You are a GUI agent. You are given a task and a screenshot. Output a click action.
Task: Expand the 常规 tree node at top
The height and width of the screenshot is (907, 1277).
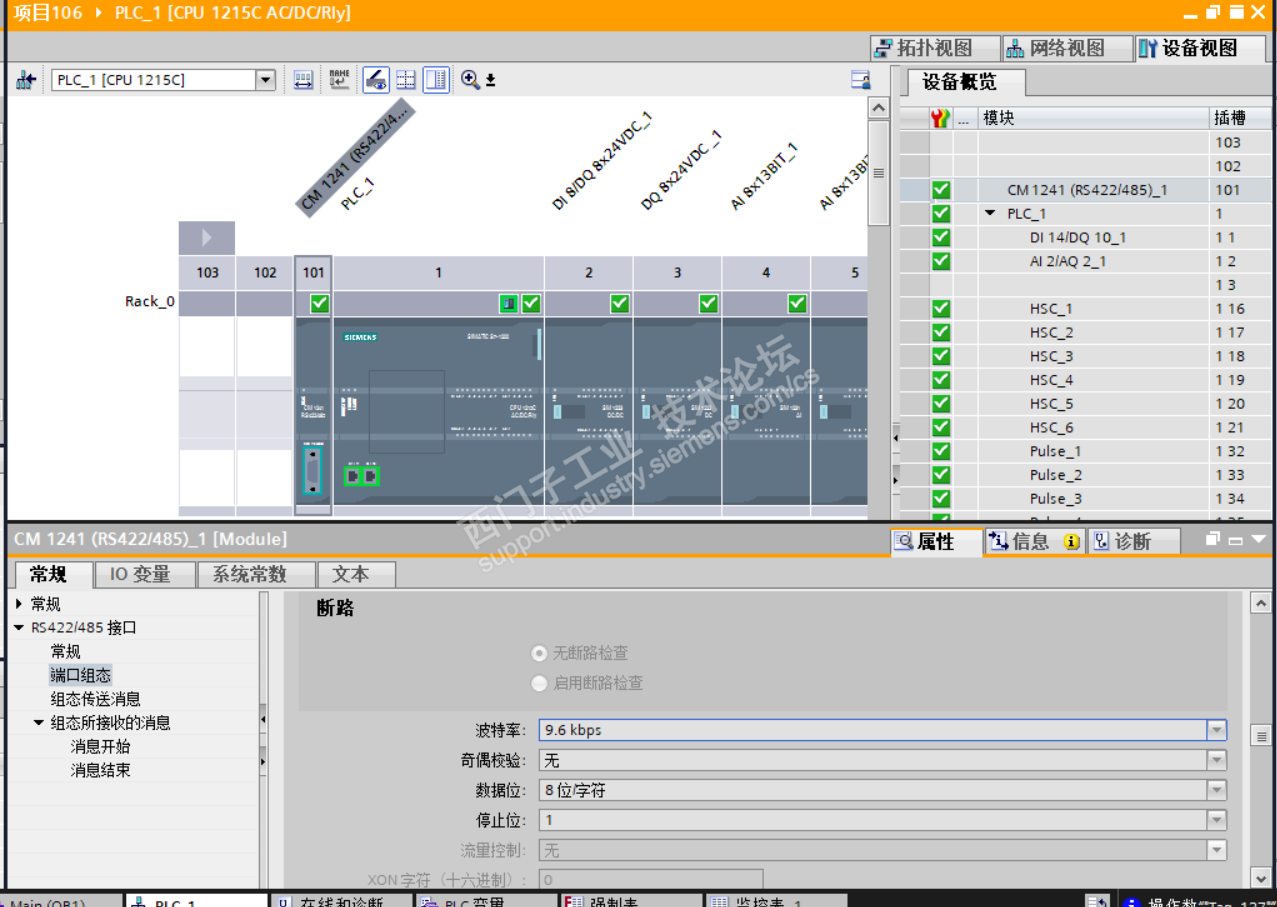19,604
